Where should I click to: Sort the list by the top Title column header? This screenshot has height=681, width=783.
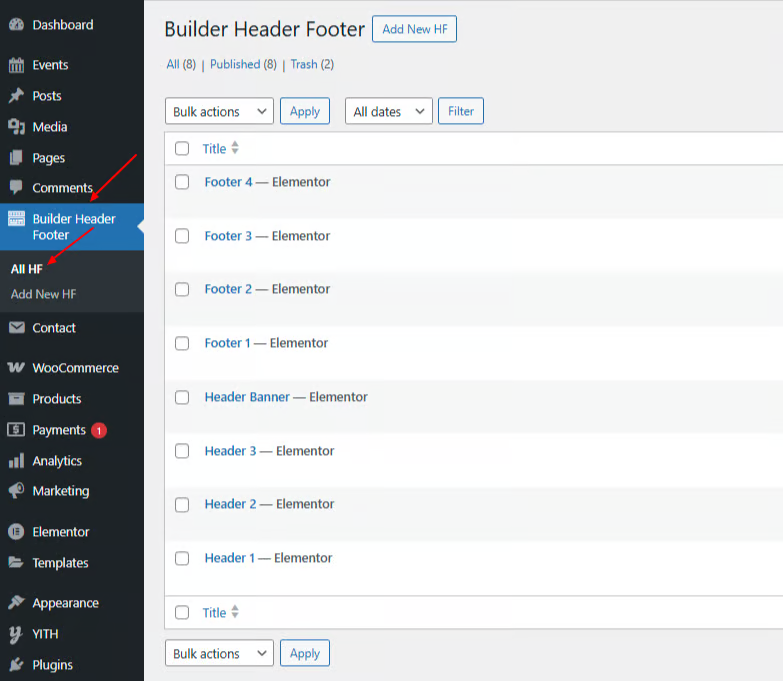coord(215,149)
